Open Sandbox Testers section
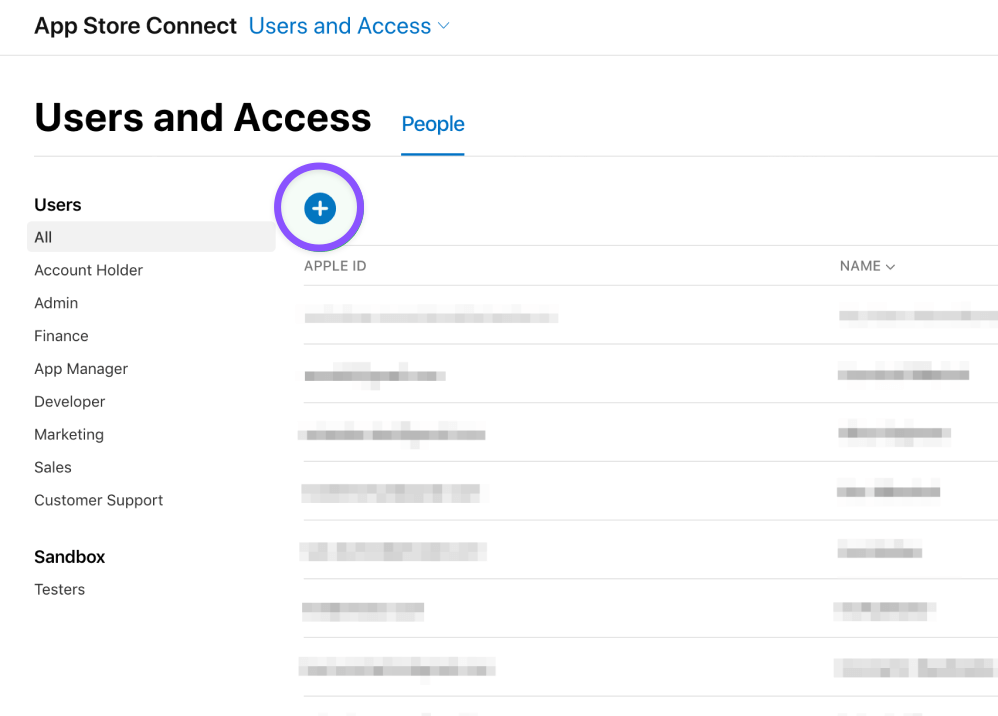 click(59, 589)
